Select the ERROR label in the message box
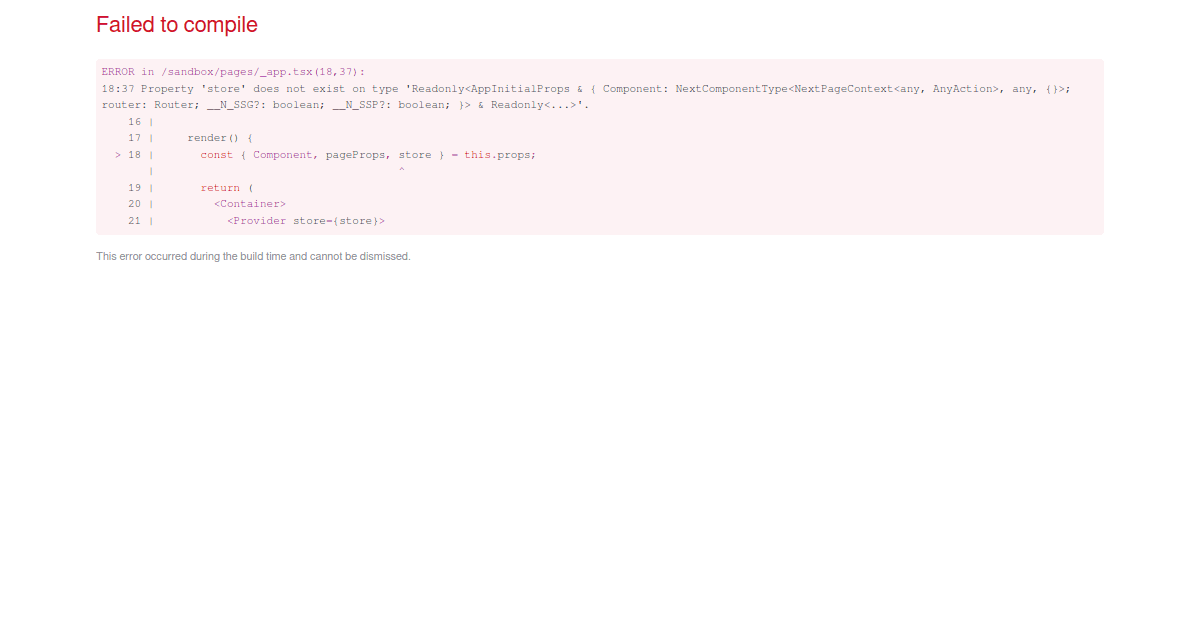The height and width of the screenshot is (630, 1200). (x=115, y=71)
